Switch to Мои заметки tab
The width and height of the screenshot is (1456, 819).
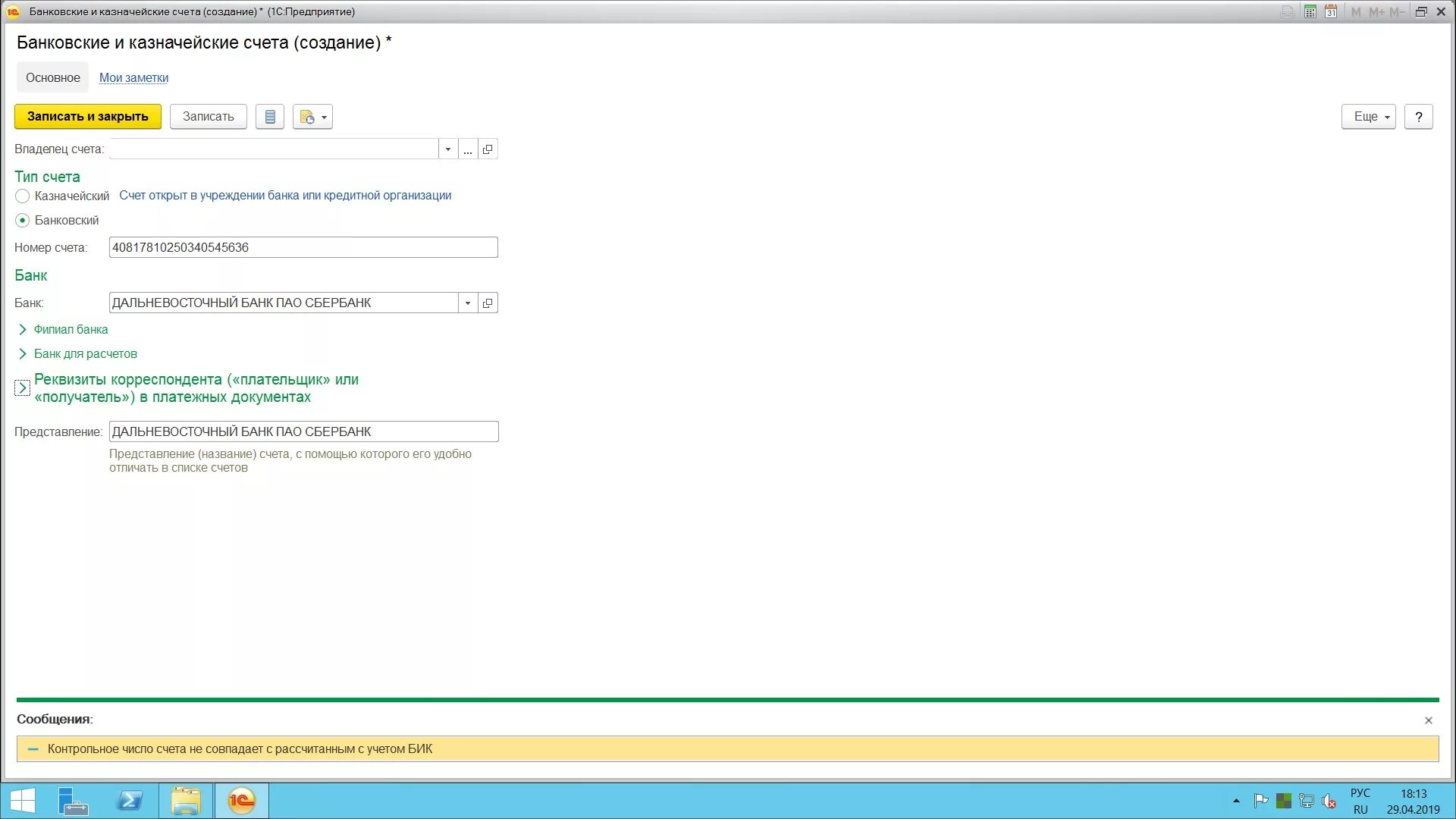(133, 77)
